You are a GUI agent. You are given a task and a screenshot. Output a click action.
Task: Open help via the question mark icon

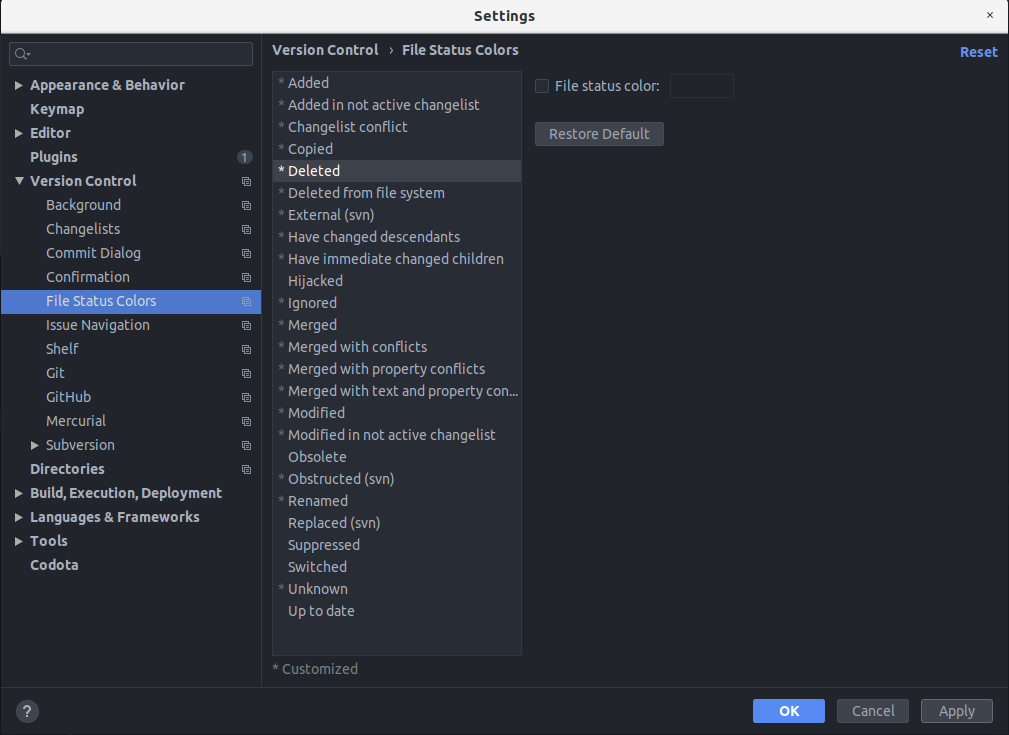(x=26, y=711)
